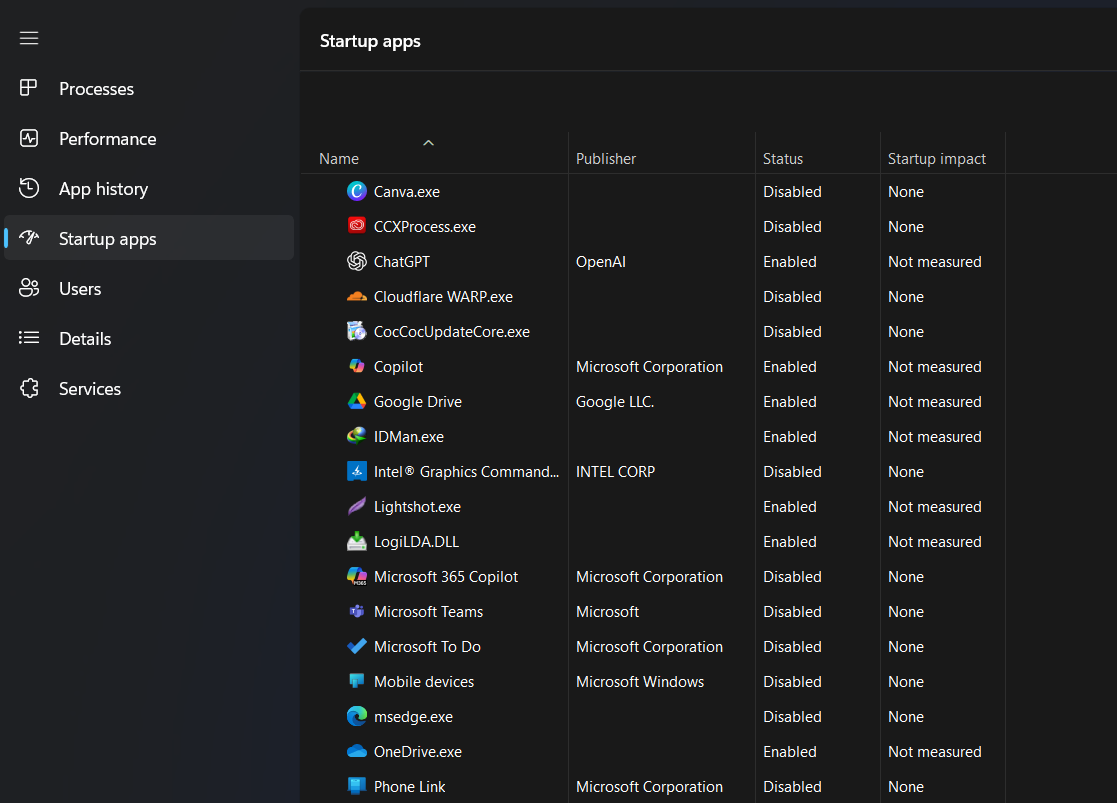Click Enabled status in OneDrive.exe row
This screenshot has width=1117, height=803.
[789, 752]
